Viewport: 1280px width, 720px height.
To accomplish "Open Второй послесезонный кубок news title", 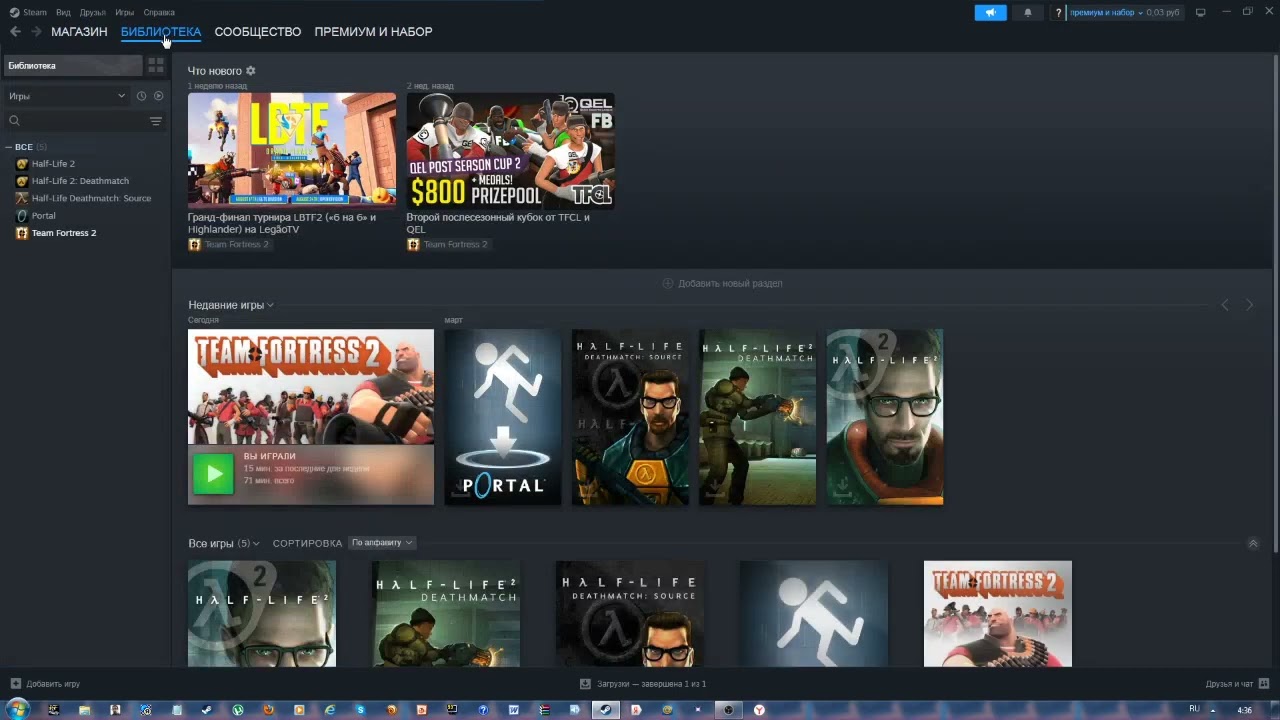I will point(498,223).
